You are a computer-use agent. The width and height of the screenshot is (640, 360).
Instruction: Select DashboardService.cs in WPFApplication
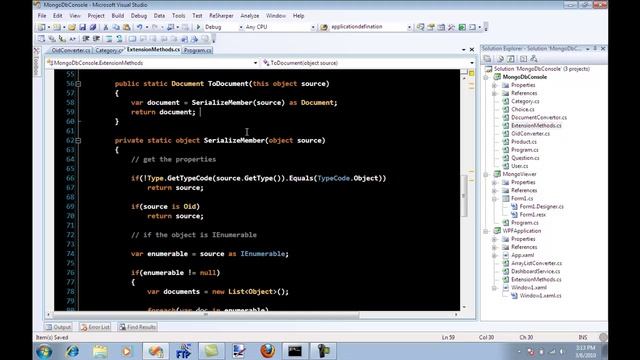536,271
